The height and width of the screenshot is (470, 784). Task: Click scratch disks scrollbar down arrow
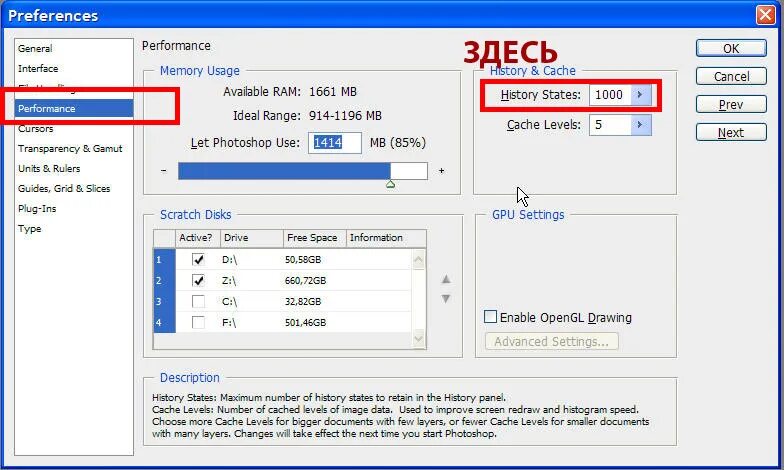(x=418, y=339)
